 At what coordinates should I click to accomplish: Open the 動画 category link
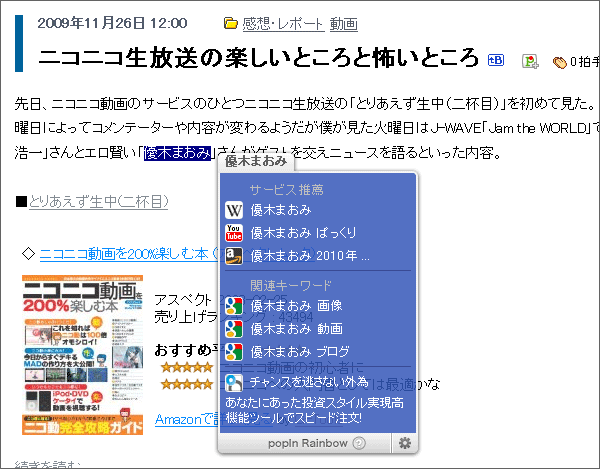(x=344, y=24)
